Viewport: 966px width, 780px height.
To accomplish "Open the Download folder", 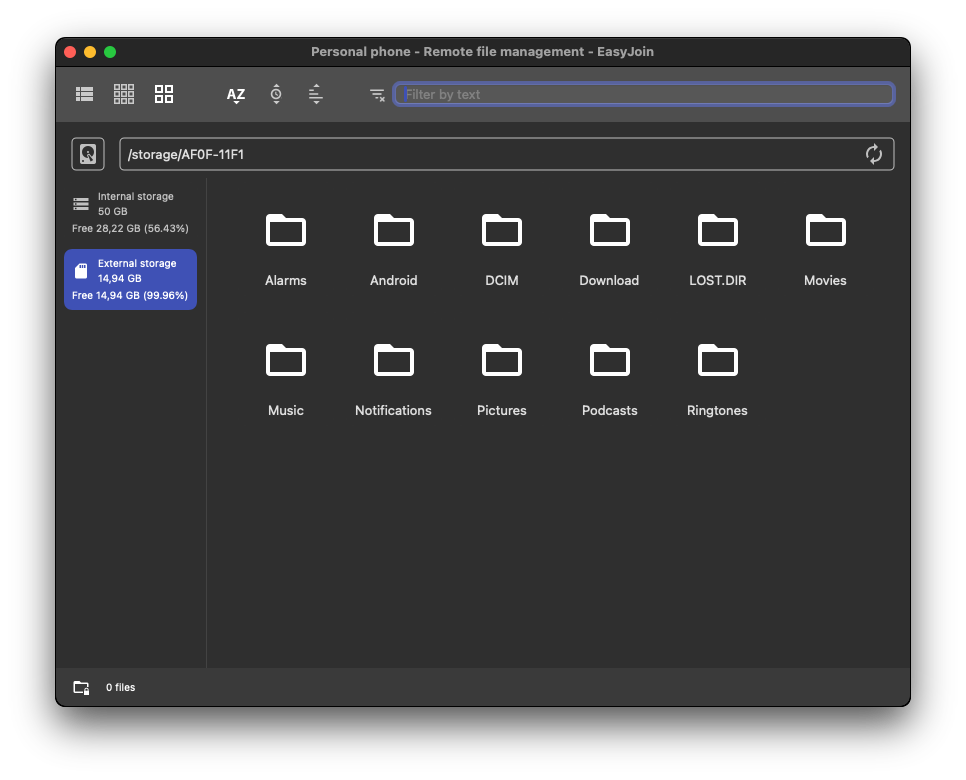I will click(609, 250).
